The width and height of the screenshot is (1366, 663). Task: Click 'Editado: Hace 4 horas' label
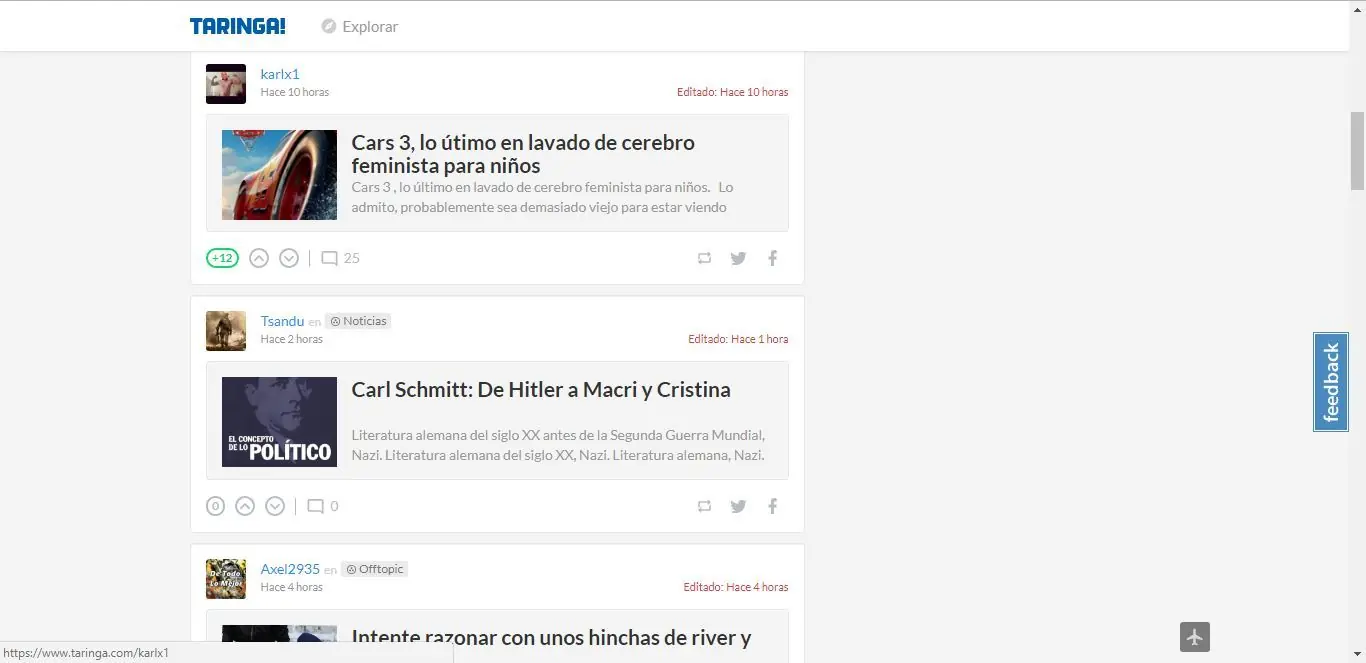pos(736,587)
